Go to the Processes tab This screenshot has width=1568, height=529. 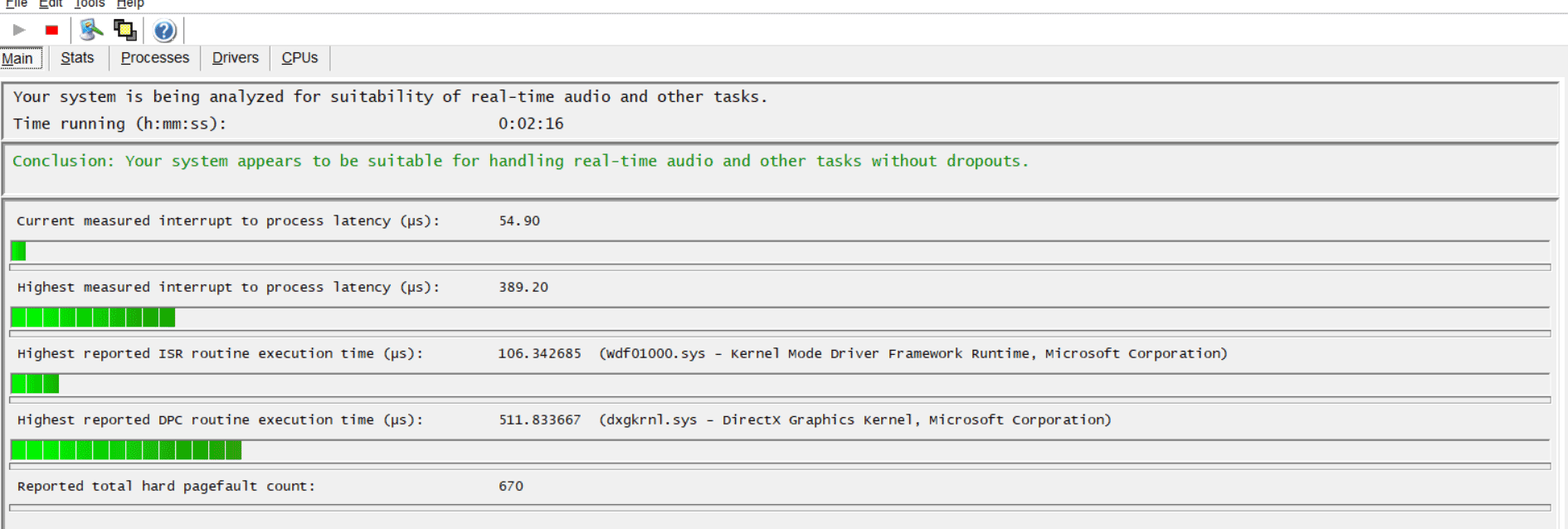[x=155, y=58]
